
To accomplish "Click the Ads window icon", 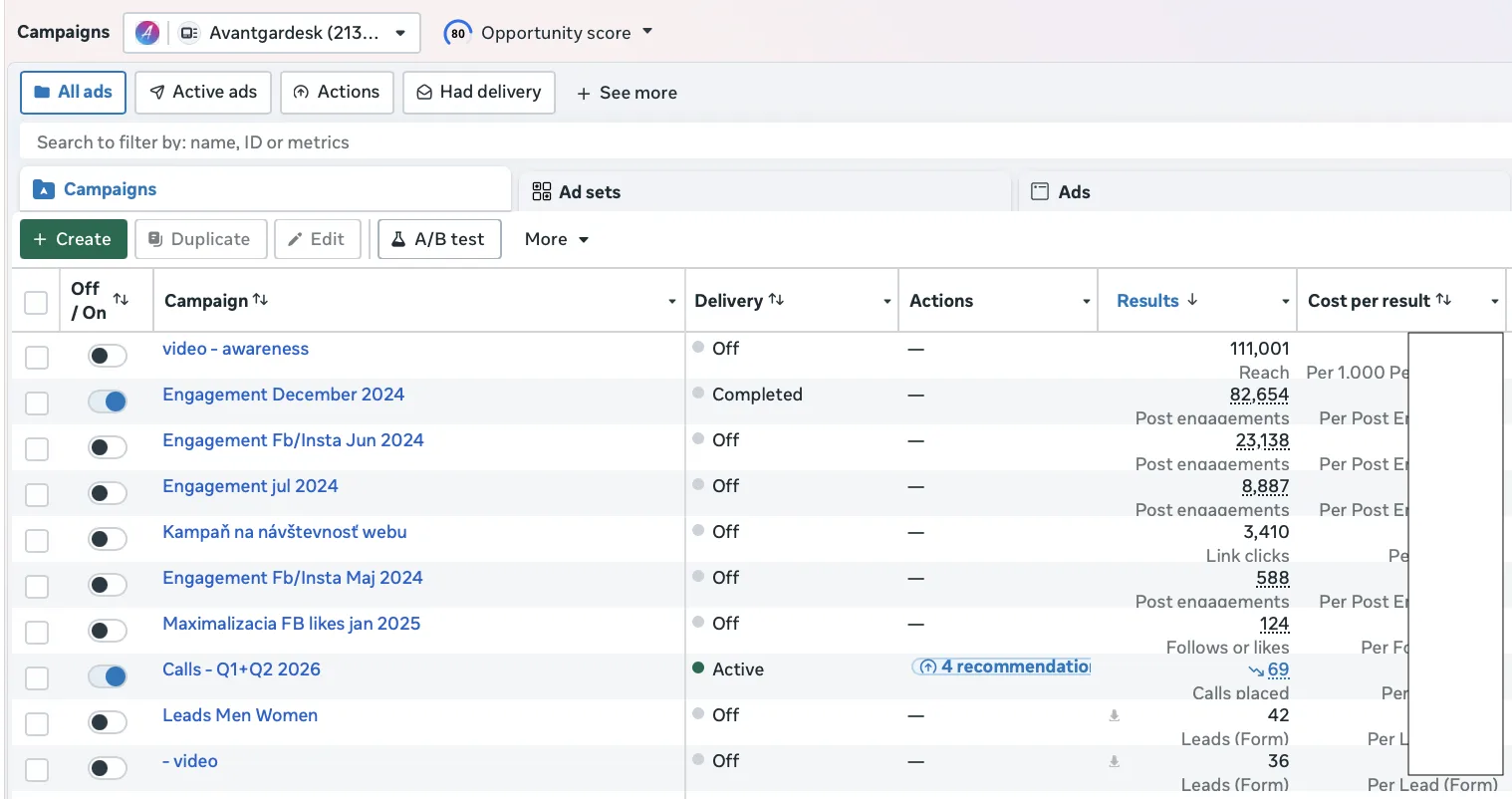I will pyautogui.click(x=1040, y=191).
